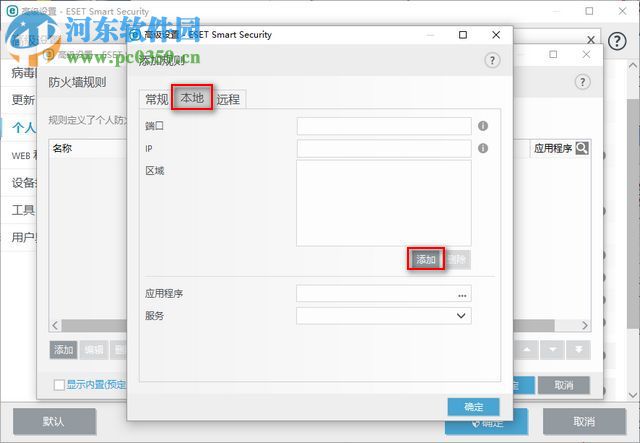Click the 默认 button at bottom left
The width and height of the screenshot is (640, 443).
[53, 422]
